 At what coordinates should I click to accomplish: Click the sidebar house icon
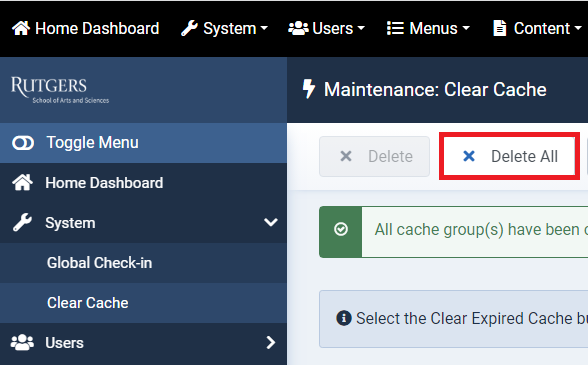(x=22, y=183)
